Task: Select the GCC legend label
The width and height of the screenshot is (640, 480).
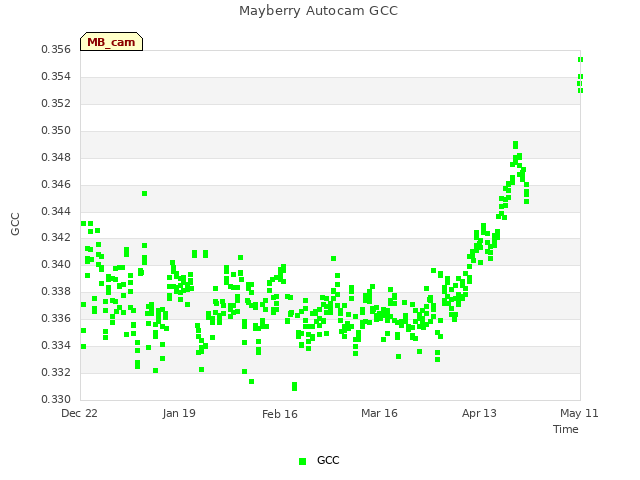Action: coord(328,460)
